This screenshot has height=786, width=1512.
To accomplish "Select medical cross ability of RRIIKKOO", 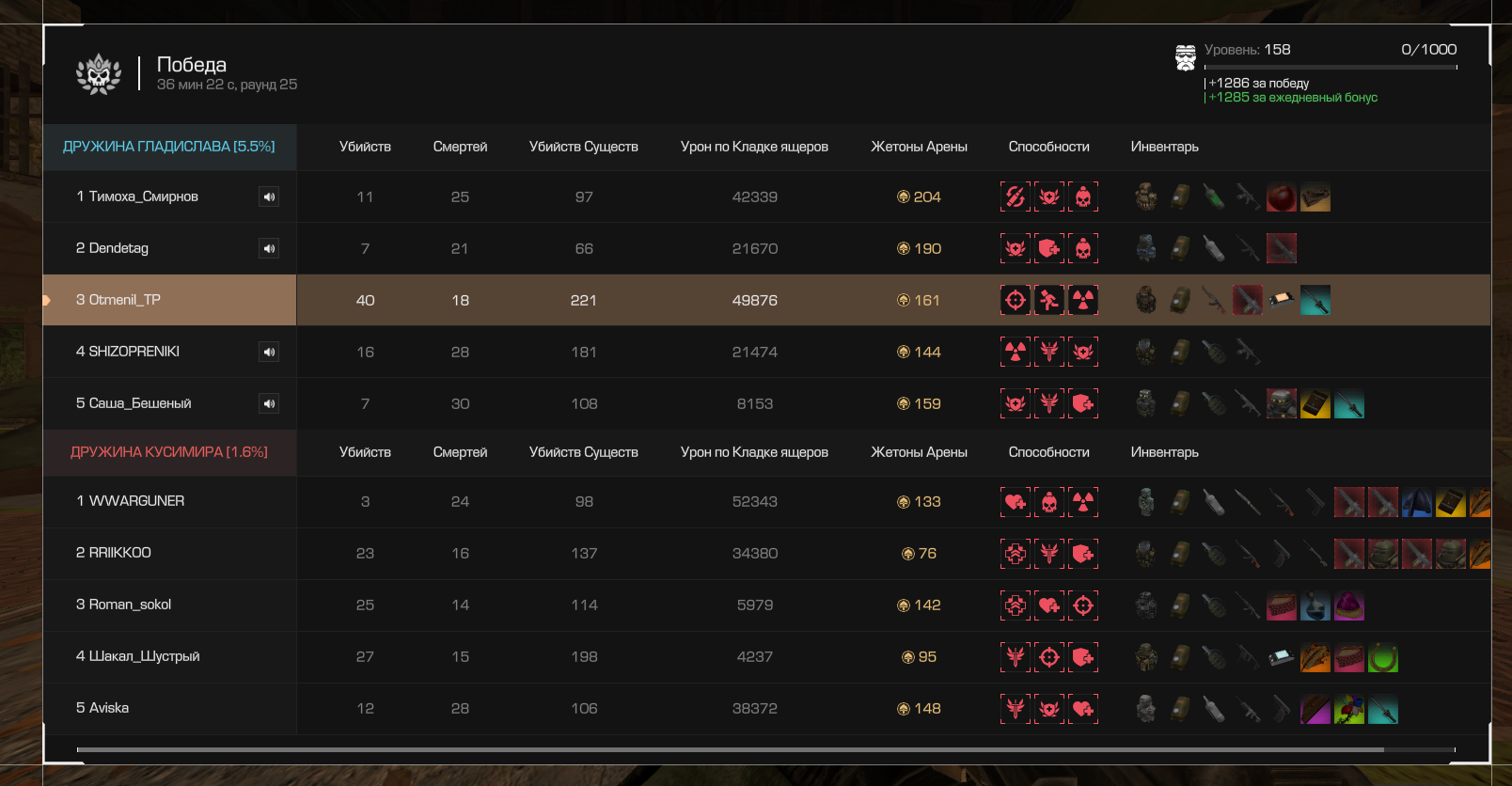I will [1016, 554].
